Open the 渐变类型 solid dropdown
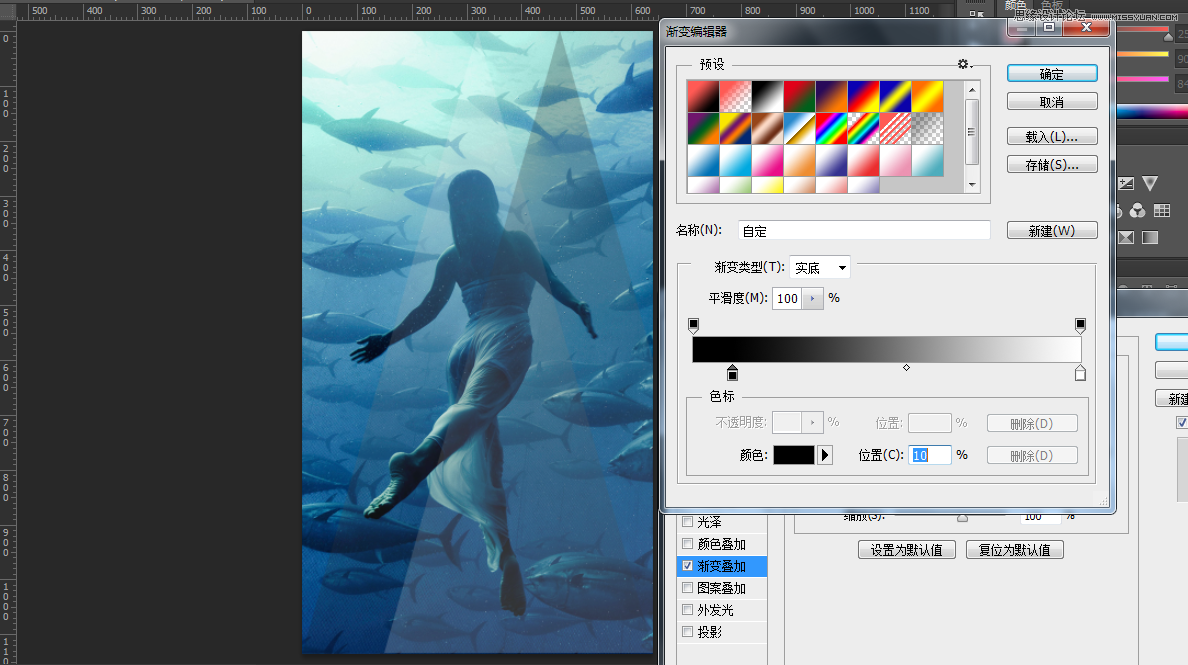The height and width of the screenshot is (665, 1188). [819, 267]
